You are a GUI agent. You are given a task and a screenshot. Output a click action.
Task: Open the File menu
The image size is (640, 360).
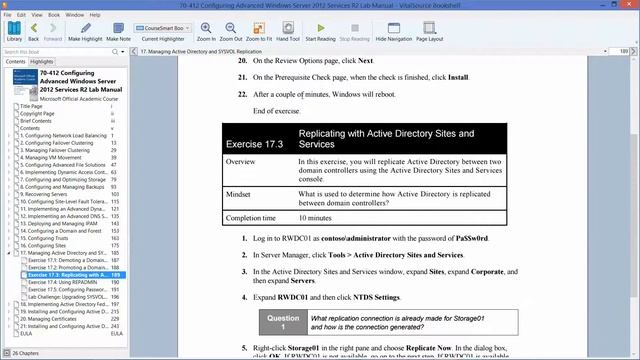(x=7, y=15)
